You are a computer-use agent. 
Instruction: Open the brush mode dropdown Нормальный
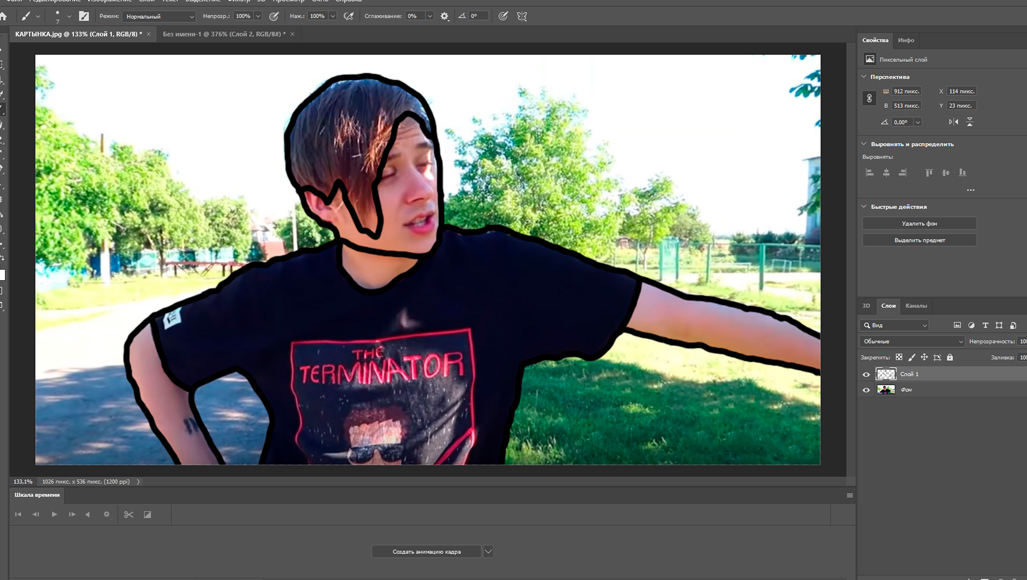tap(159, 16)
